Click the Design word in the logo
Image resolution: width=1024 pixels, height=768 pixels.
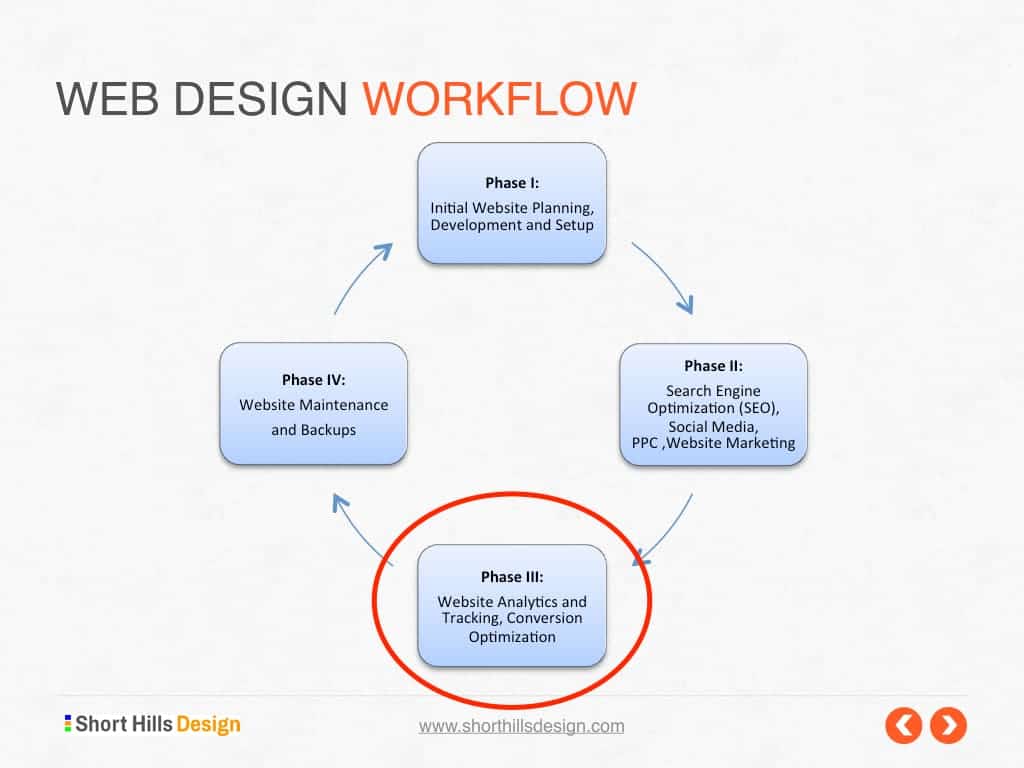coord(211,723)
